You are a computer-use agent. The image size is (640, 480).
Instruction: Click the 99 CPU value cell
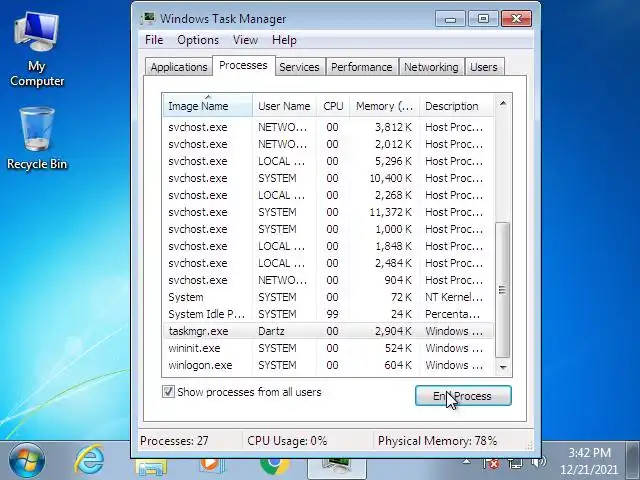pos(332,314)
